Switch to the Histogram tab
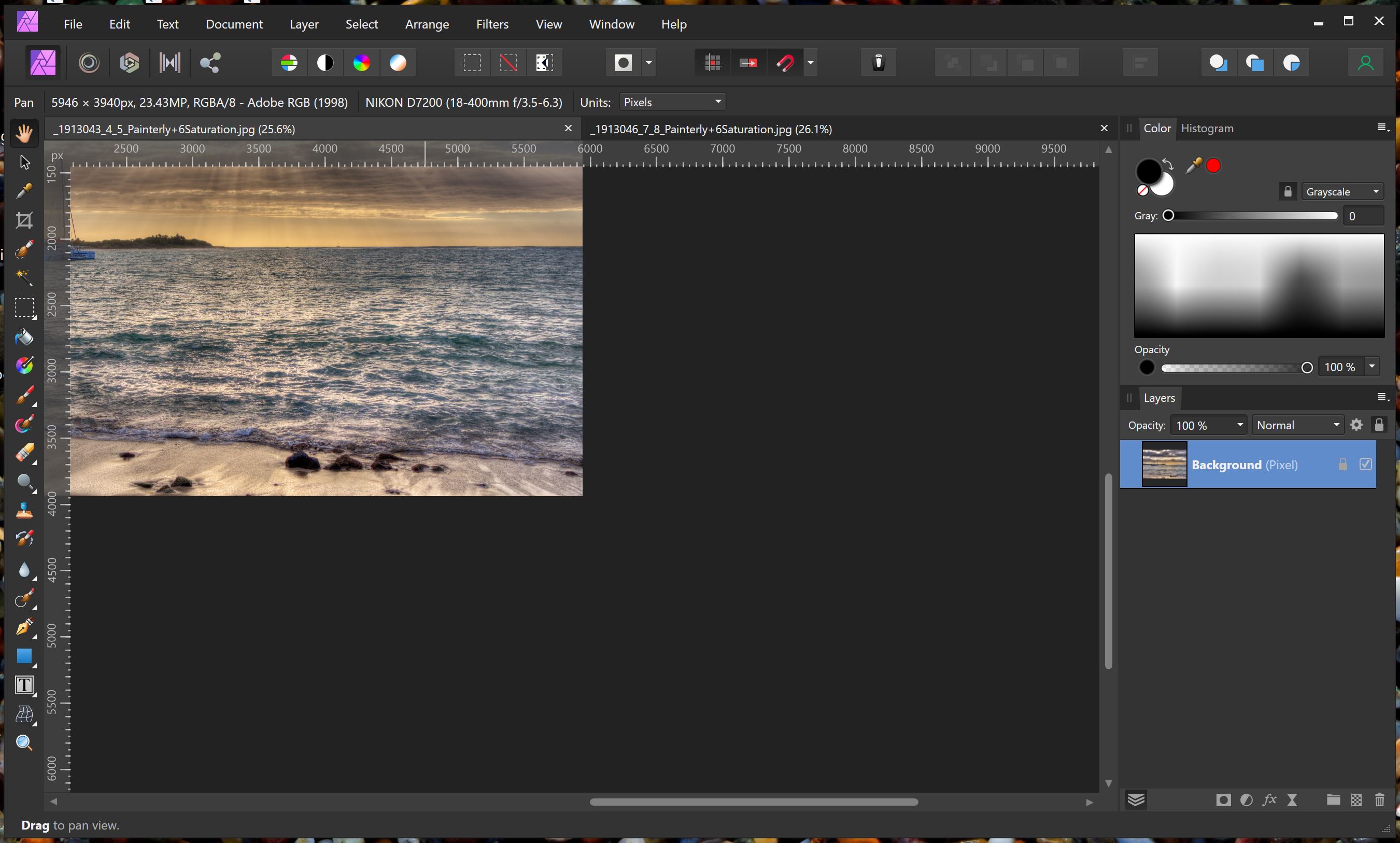This screenshot has width=1400, height=843. click(1207, 129)
